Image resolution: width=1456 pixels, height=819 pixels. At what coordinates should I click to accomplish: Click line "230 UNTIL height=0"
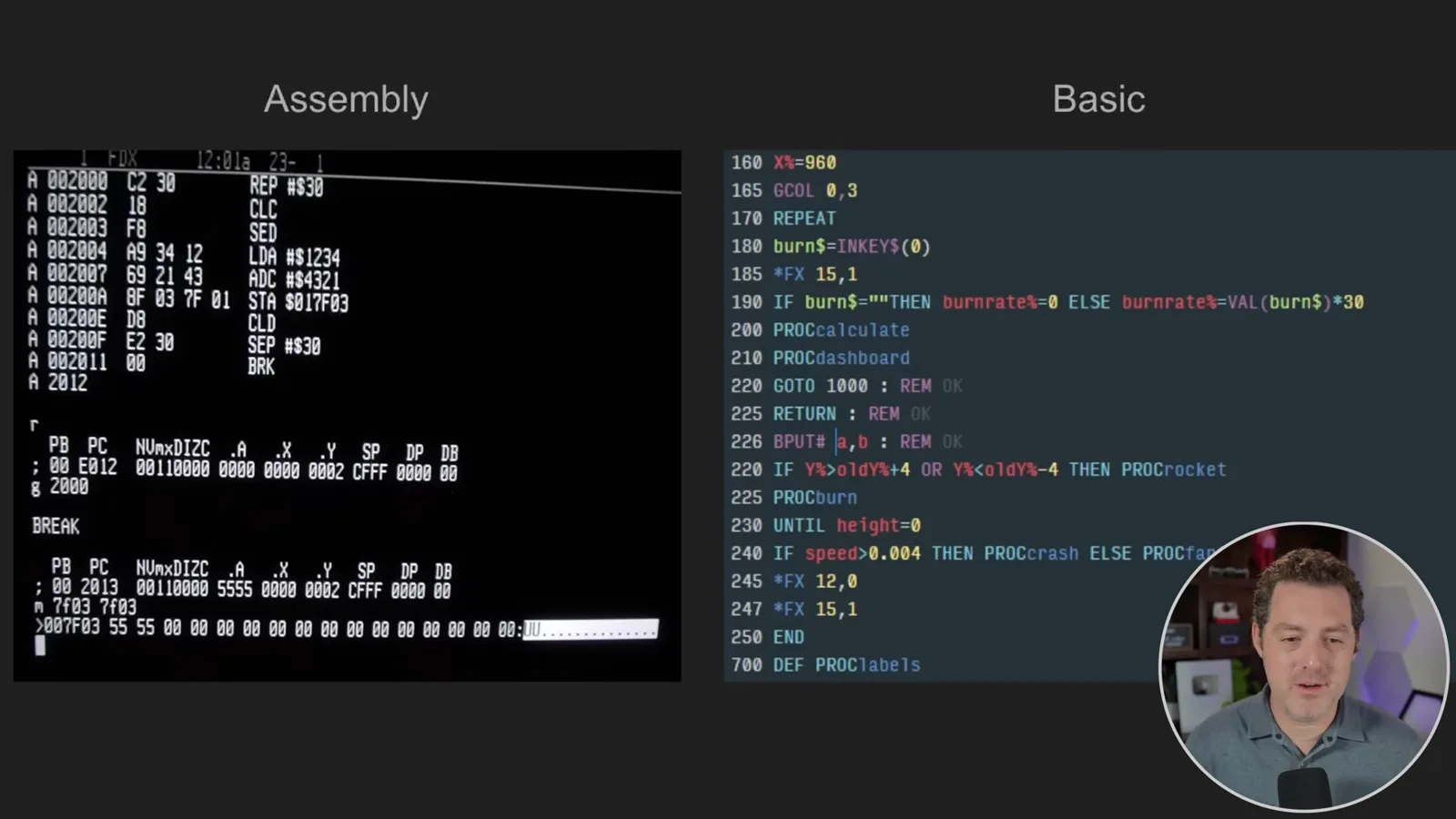coord(825,525)
